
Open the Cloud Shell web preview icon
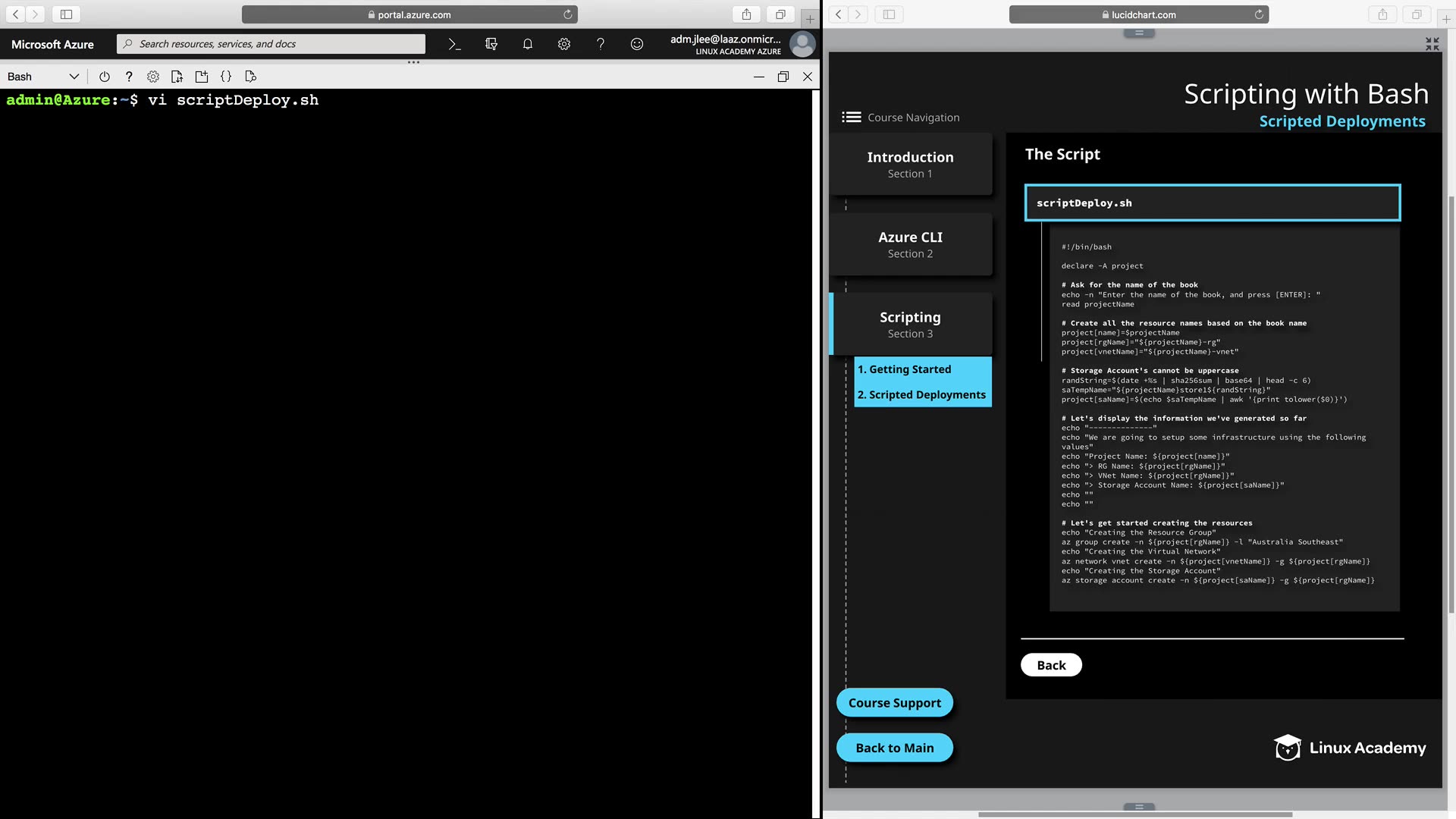click(251, 77)
